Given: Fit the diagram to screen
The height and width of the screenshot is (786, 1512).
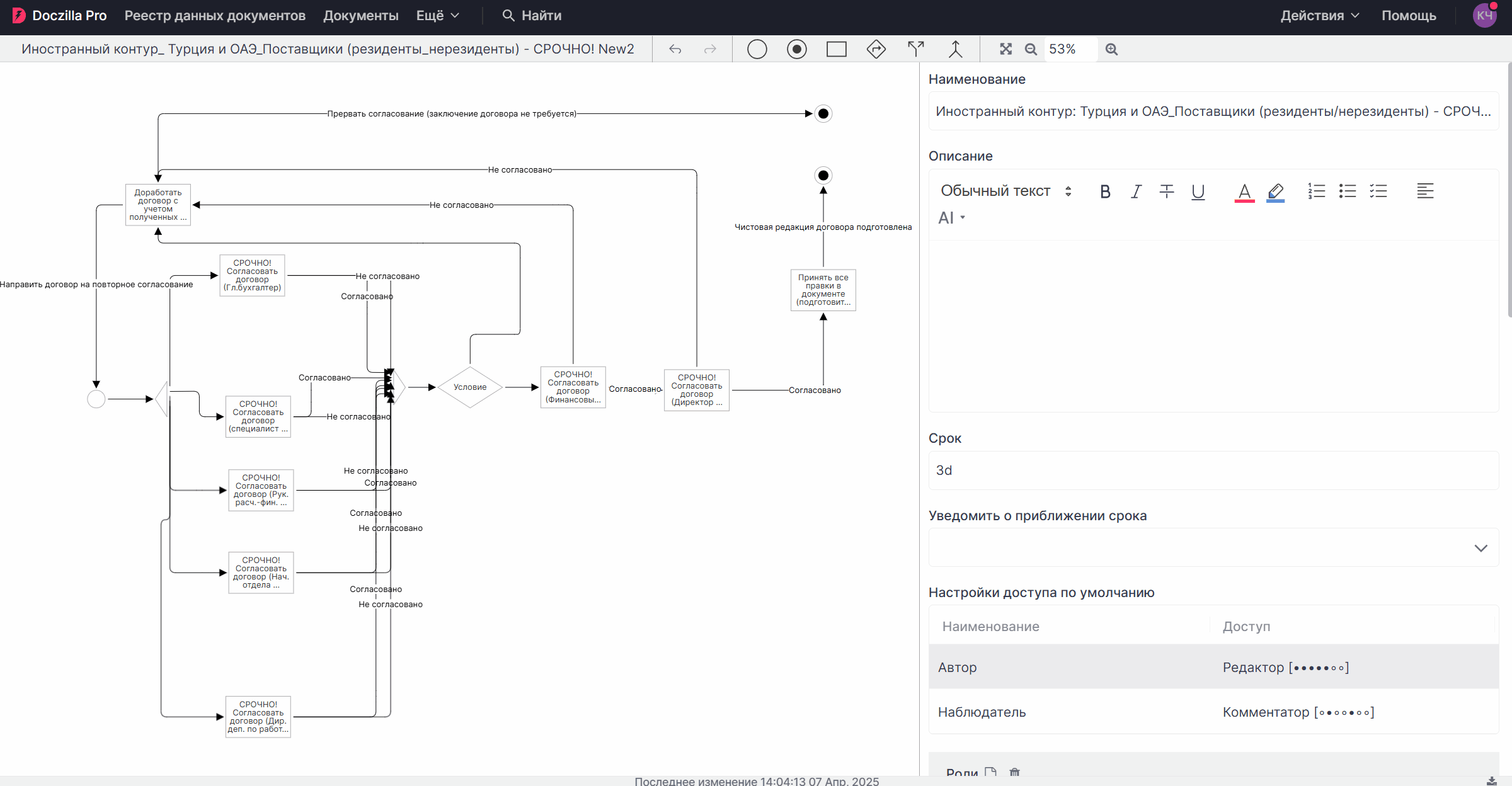Looking at the screenshot, I should click(1005, 49).
